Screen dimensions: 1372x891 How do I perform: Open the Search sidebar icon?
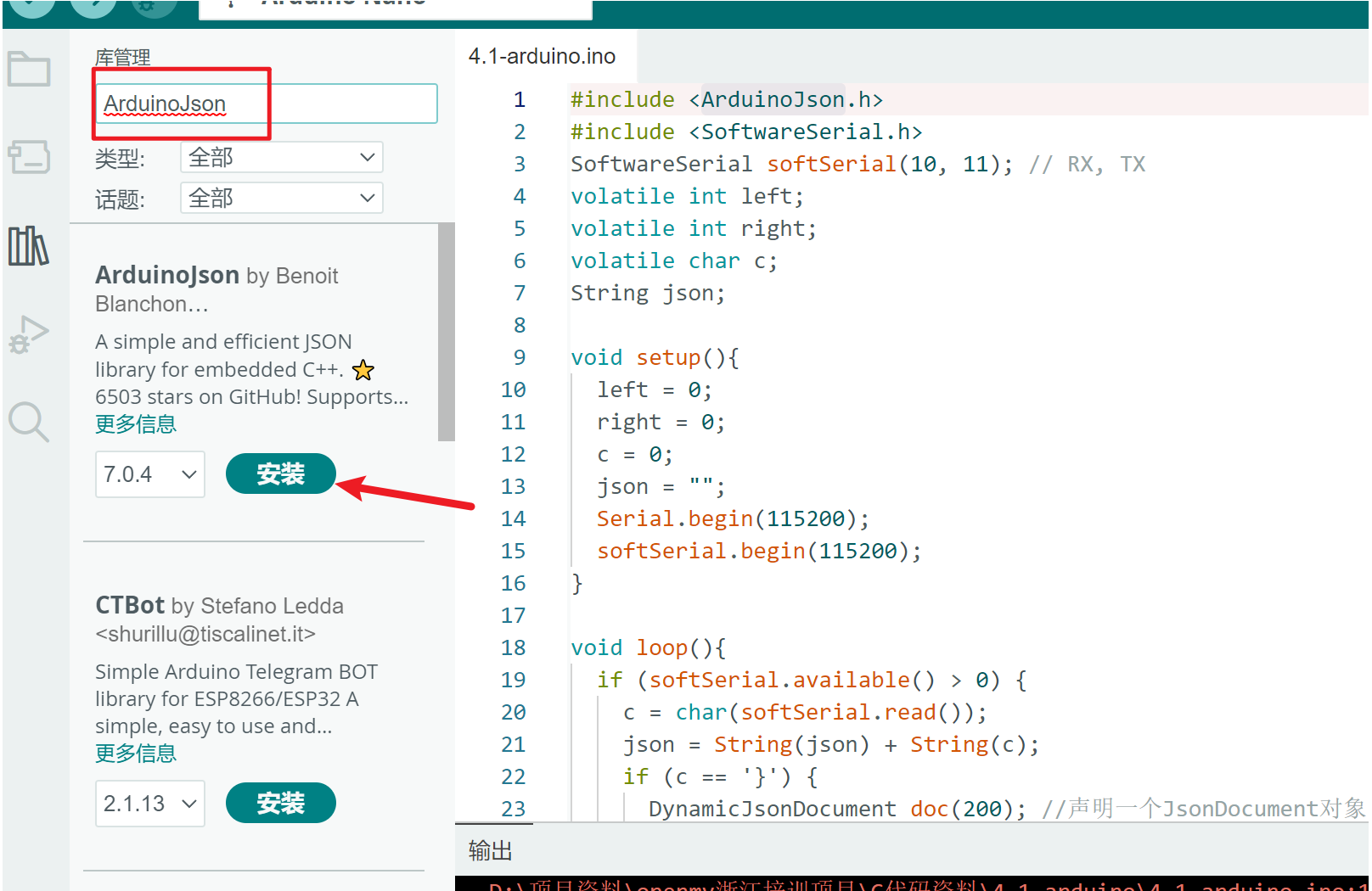(x=29, y=422)
